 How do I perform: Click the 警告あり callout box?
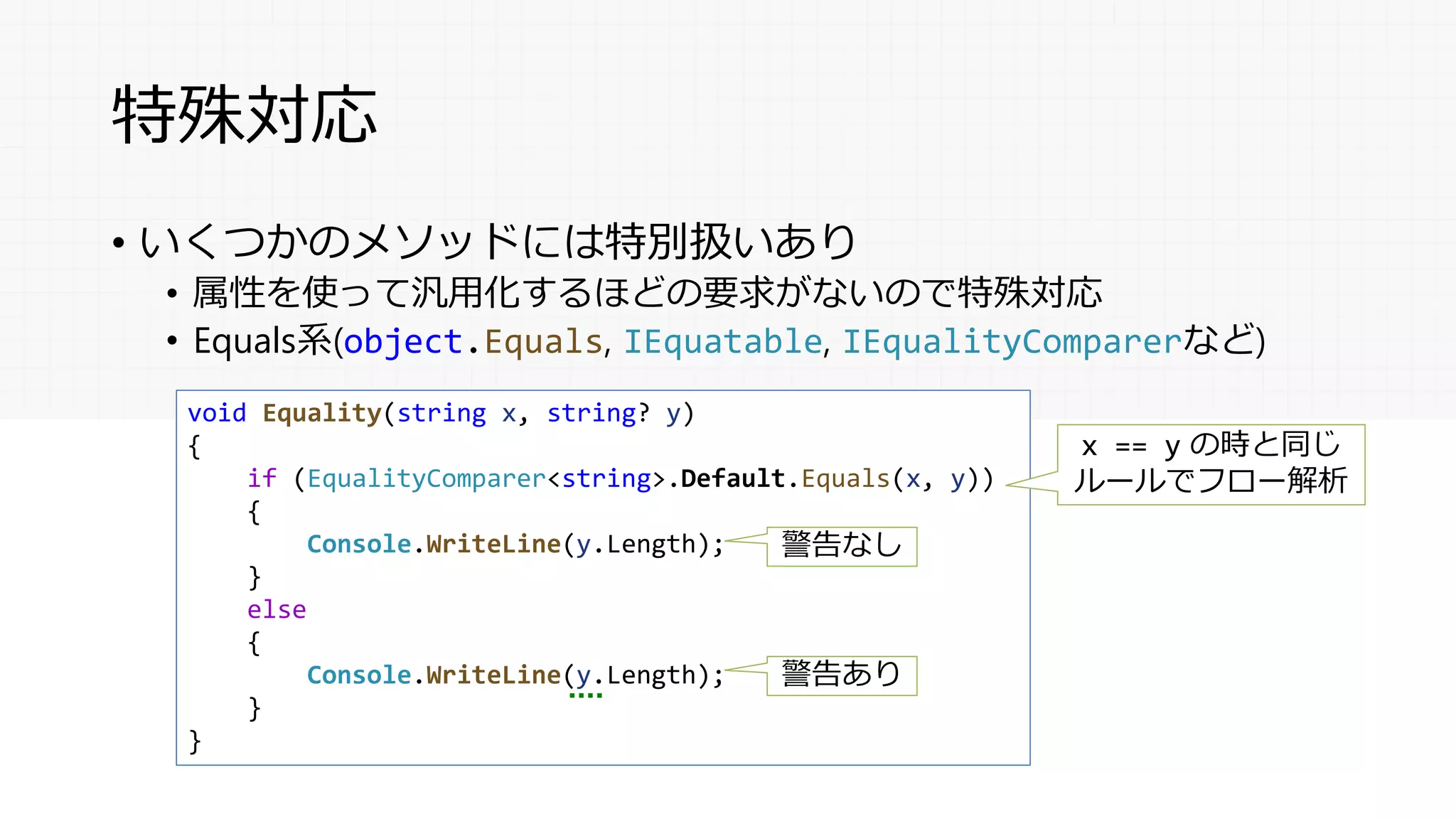coord(842,675)
